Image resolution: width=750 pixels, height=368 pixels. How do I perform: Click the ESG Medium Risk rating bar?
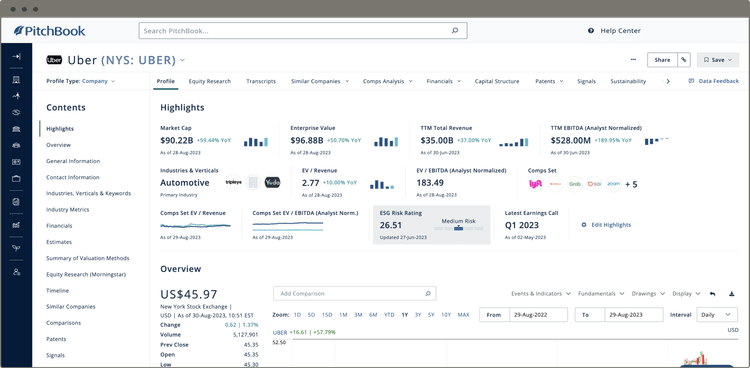click(x=458, y=229)
